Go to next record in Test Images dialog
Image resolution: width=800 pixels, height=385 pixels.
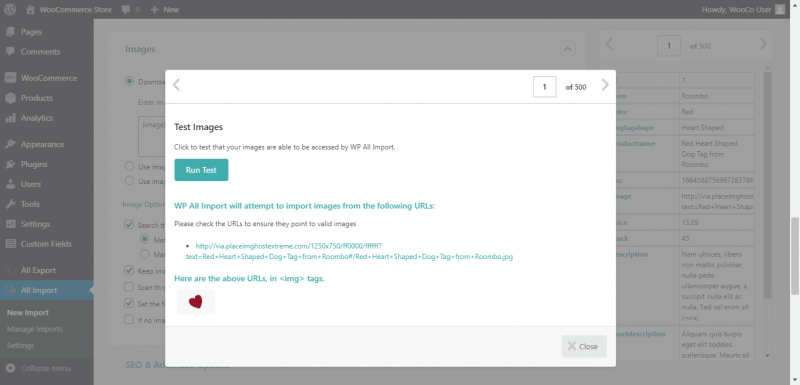(x=605, y=85)
